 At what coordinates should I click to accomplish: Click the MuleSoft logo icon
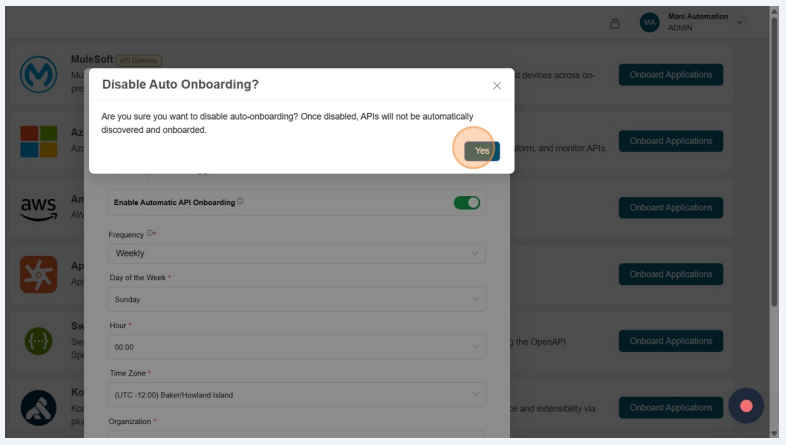pos(38,75)
